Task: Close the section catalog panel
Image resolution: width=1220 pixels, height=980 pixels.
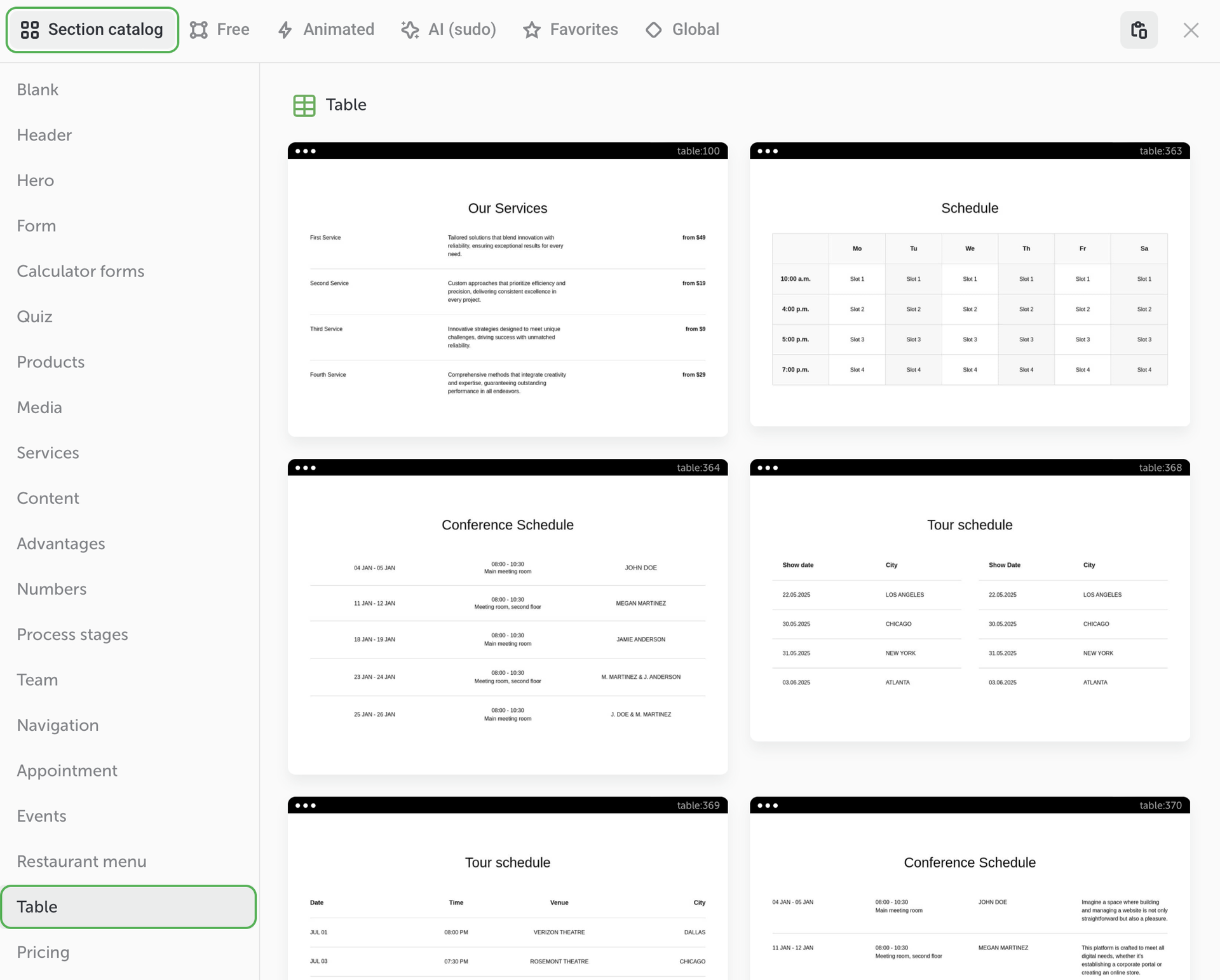Action: [x=1191, y=30]
